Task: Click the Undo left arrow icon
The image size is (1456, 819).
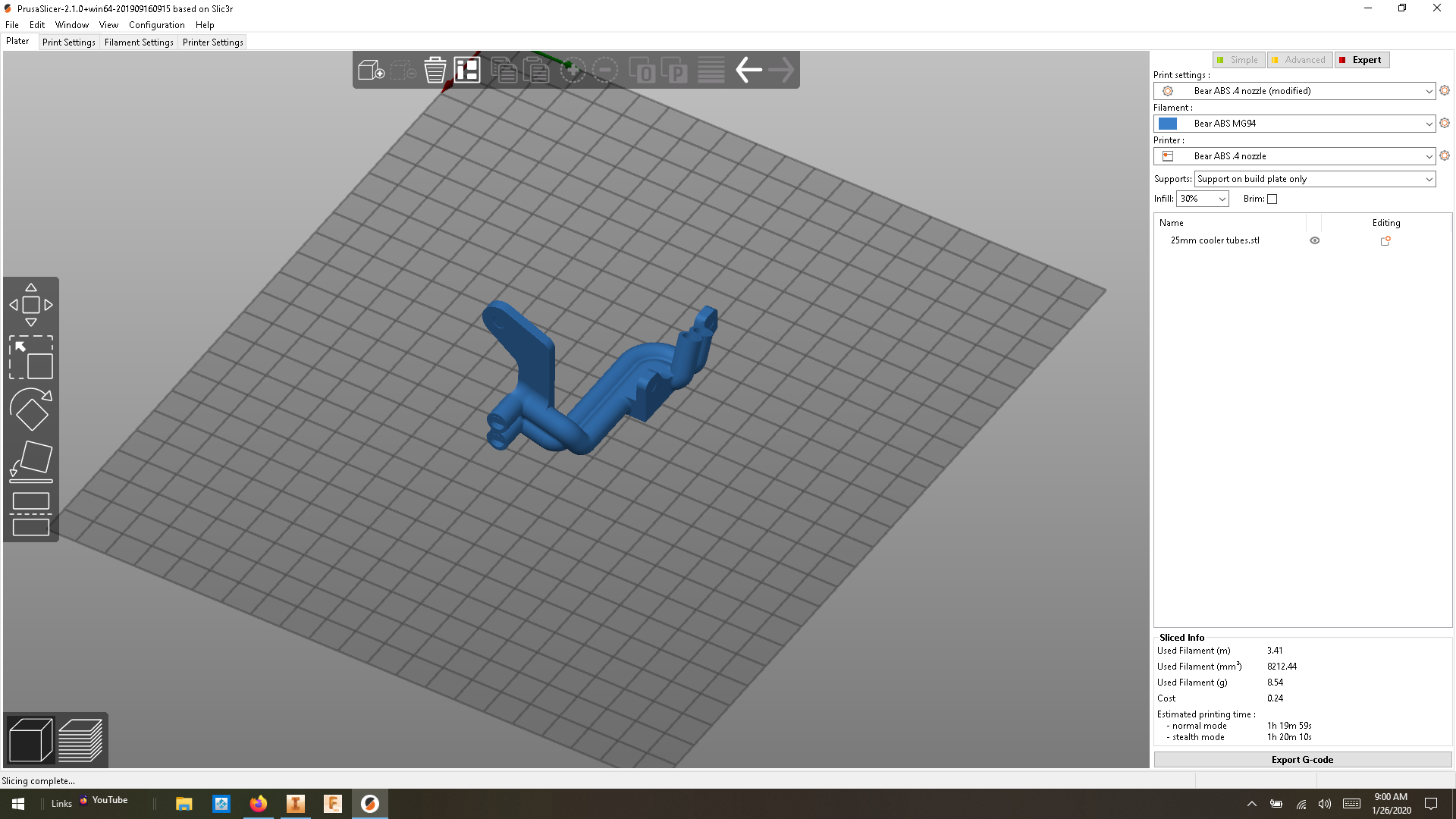Action: (x=748, y=71)
